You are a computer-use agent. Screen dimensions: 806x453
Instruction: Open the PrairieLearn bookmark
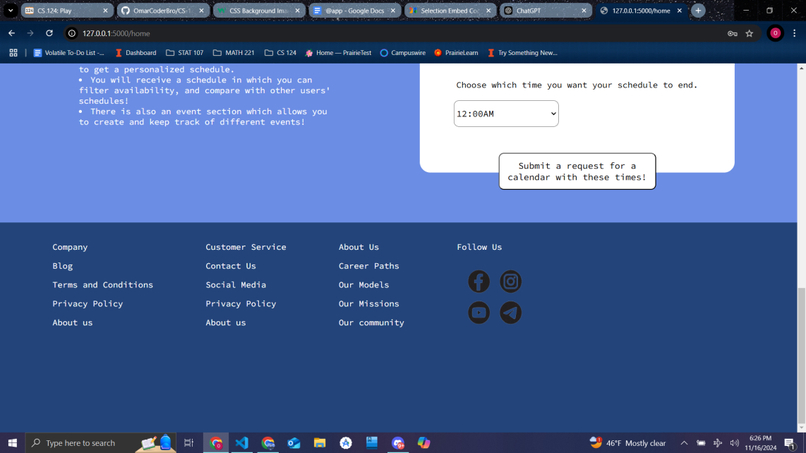(456, 52)
